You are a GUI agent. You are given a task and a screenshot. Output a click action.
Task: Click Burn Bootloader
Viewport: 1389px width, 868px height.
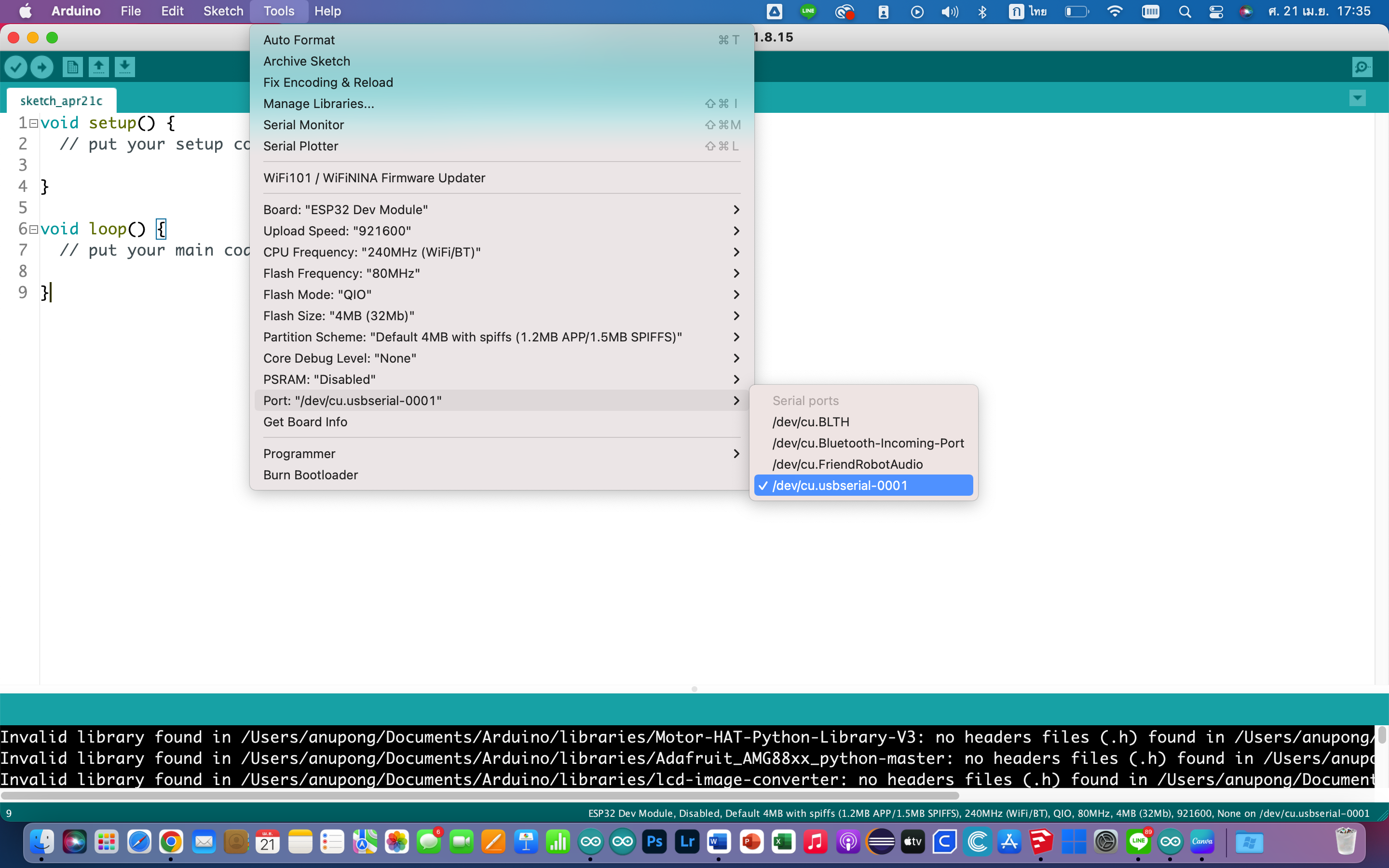[501, 475]
